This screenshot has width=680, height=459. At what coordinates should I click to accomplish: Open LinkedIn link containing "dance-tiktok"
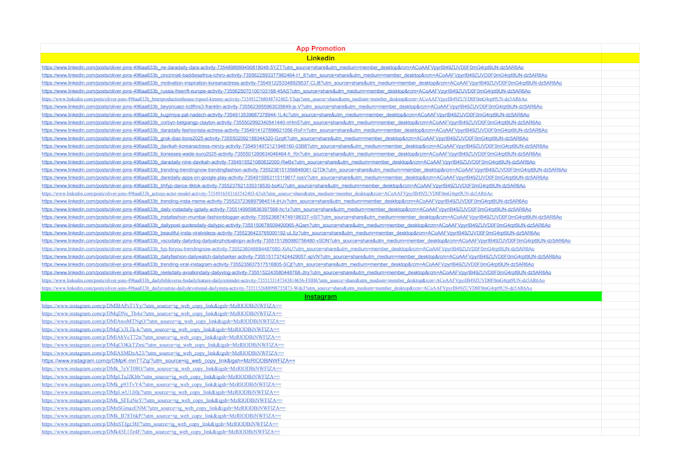click(x=284, y=186)
